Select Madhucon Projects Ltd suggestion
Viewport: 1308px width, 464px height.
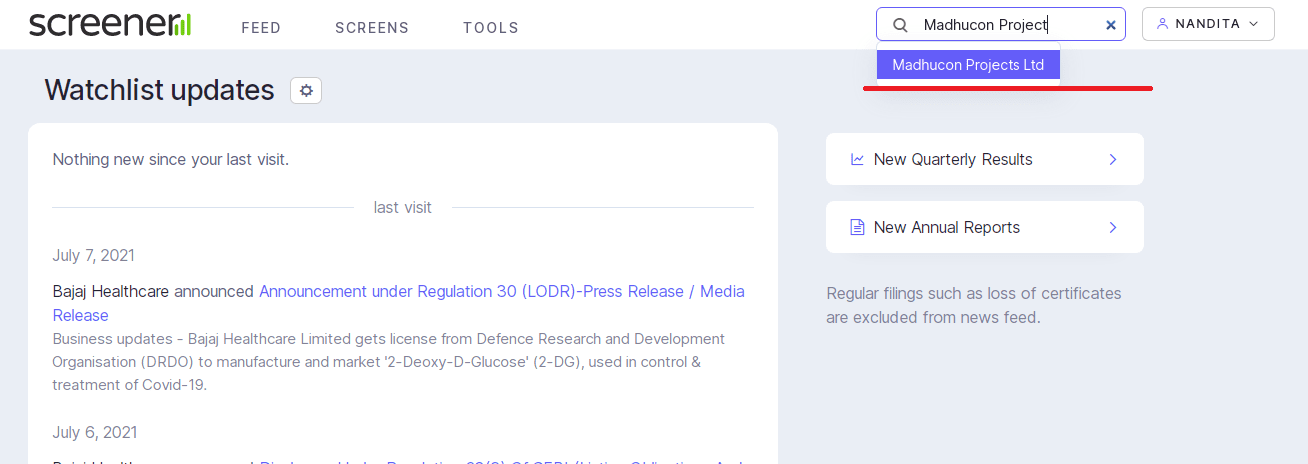coord(968,65)
